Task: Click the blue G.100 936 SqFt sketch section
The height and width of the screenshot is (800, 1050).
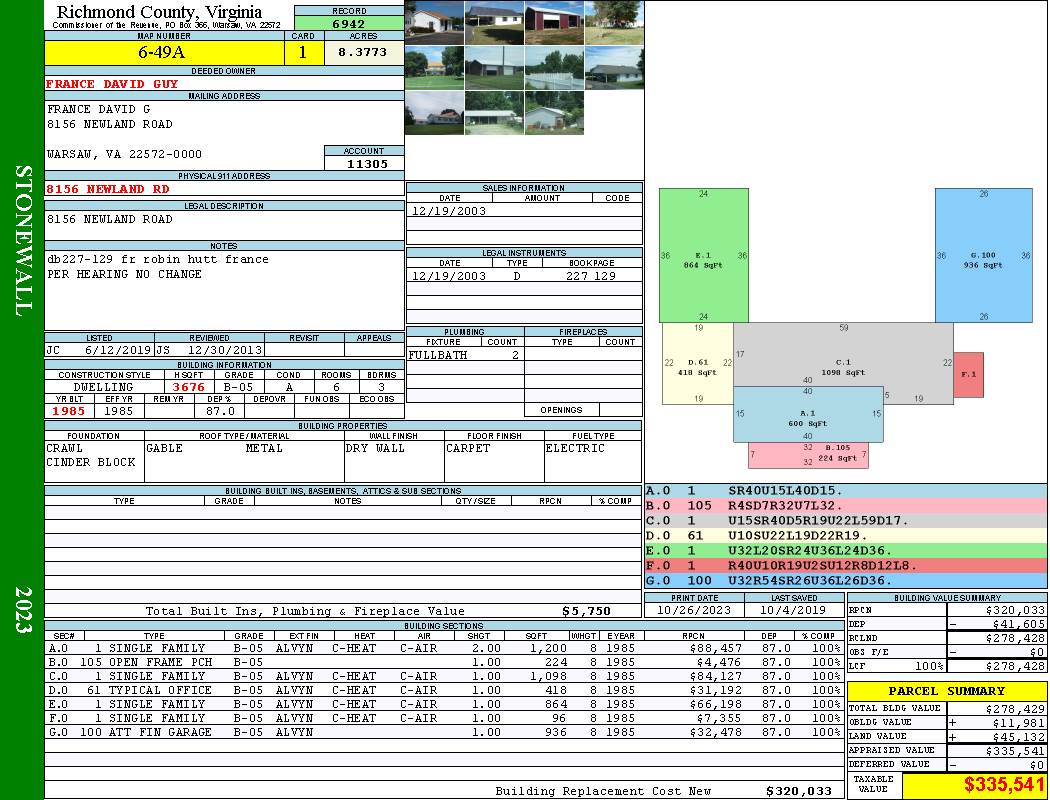Action: coord(984,256)
